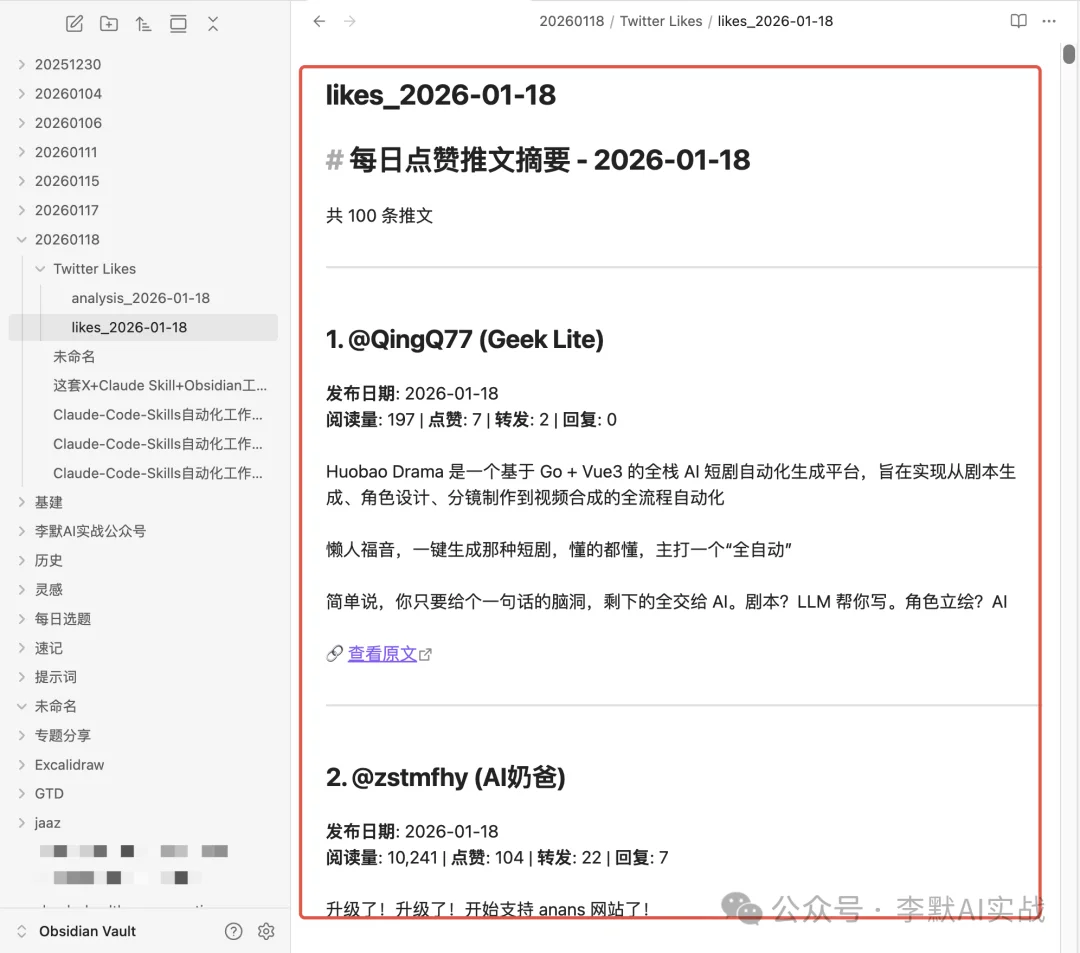Open the help question mark icon
Image resolution: width=1080 pixels, height=953 pixels.
234,931
